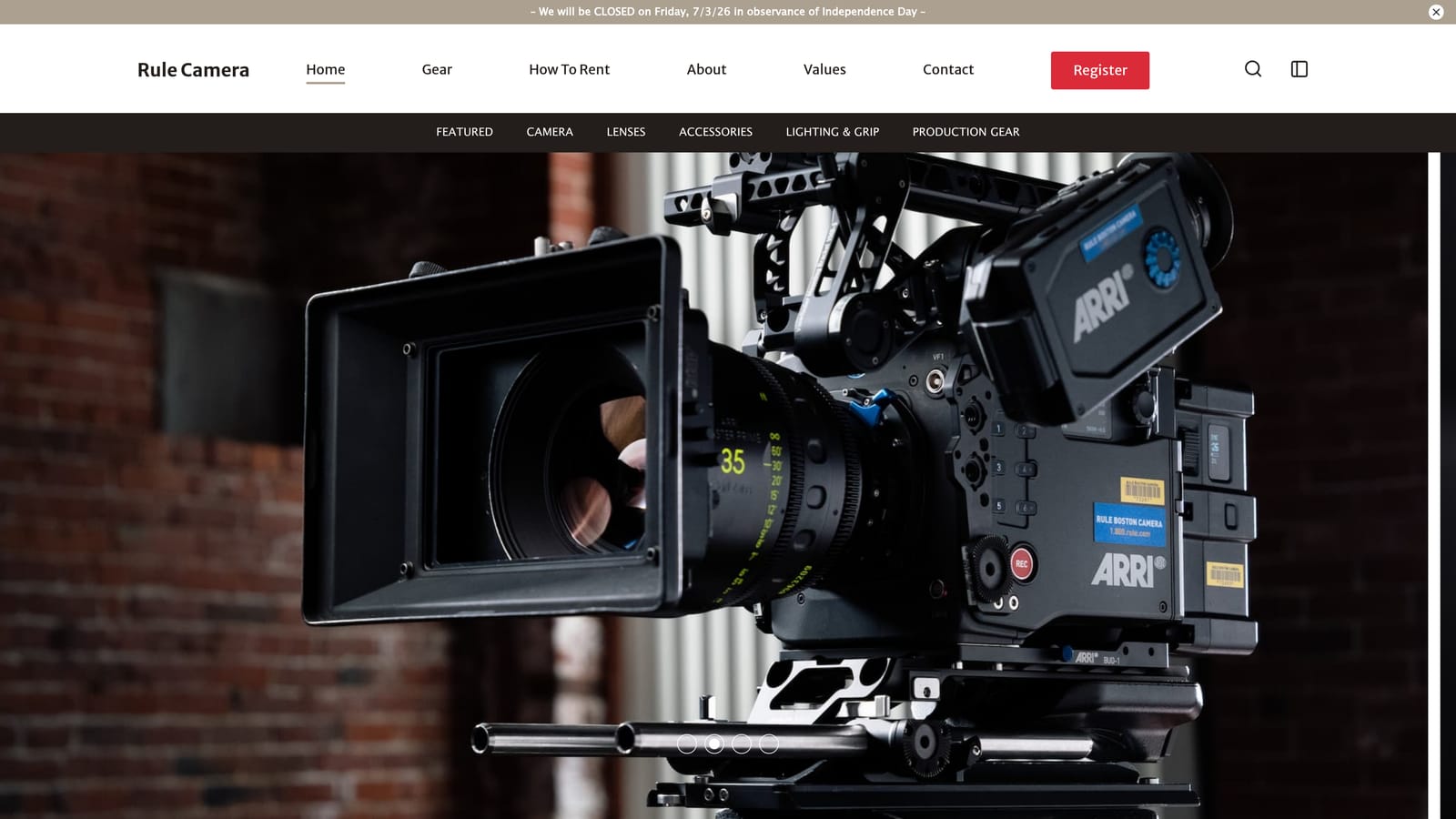Open How To Rent page
This screenshot has width=1456, height=819.
pos(570,69)
